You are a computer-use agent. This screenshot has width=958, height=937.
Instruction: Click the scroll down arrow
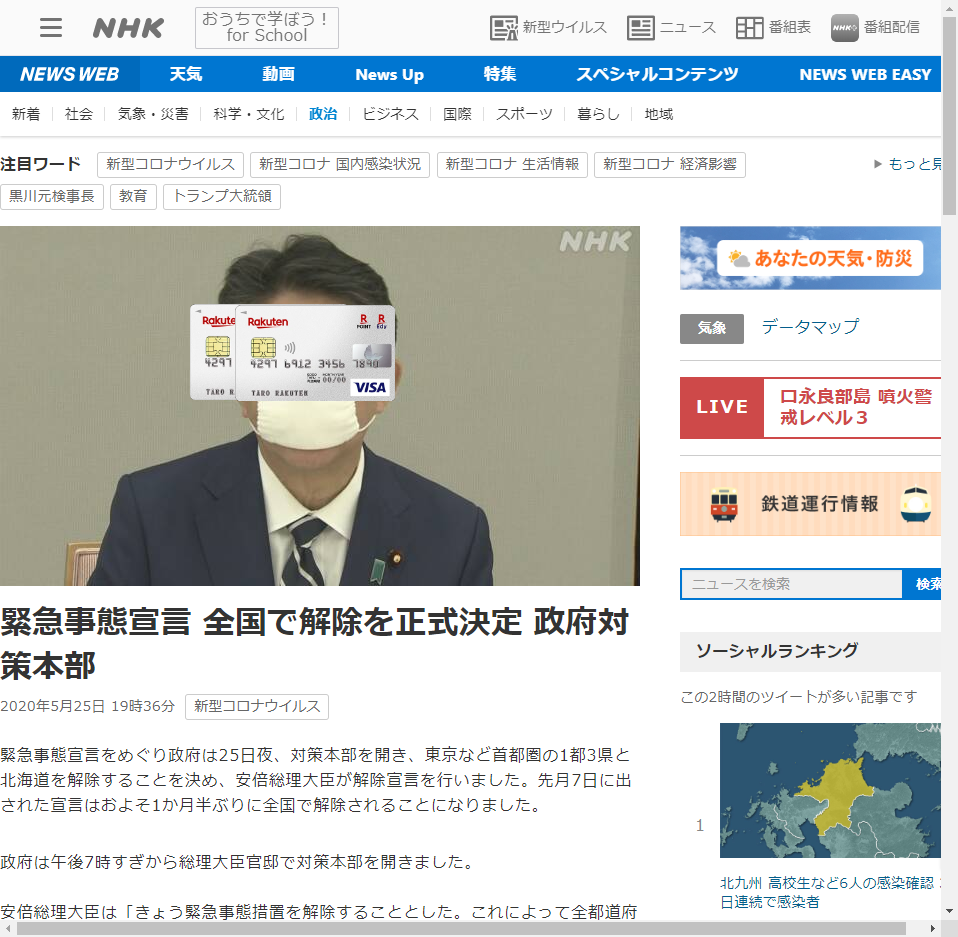(x=949, y=911)
